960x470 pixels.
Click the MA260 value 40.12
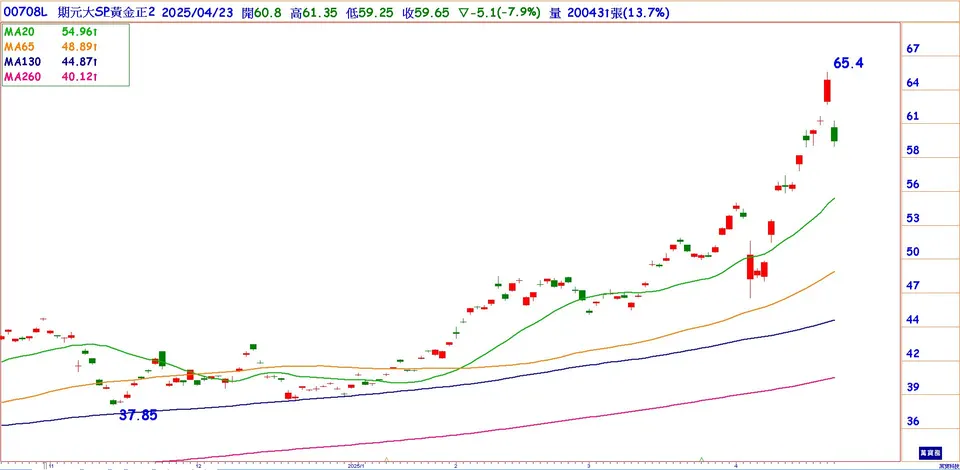(x=78, y=76)
